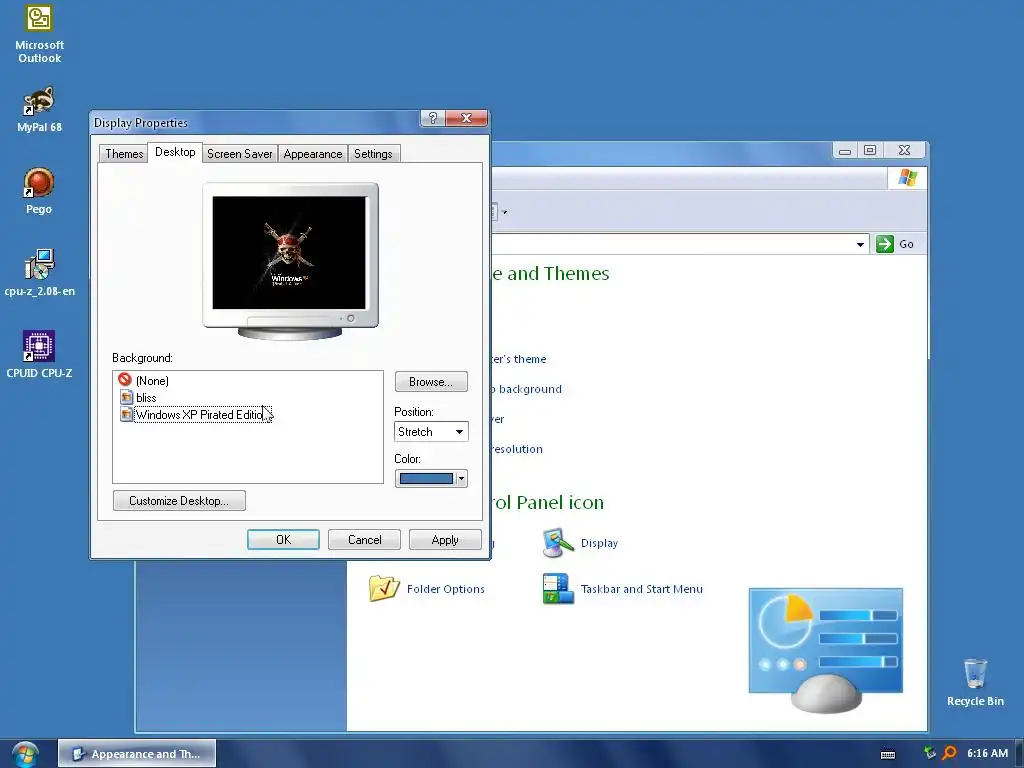Open Folder Options icon

[384, 588]
